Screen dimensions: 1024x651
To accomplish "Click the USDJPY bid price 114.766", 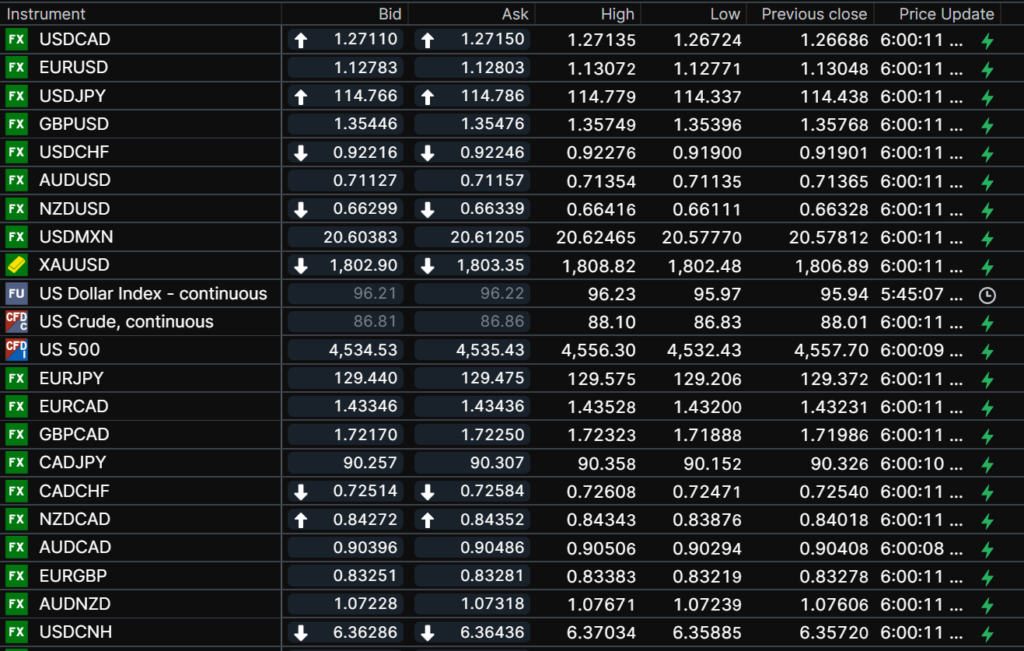I will pos(365,97).
